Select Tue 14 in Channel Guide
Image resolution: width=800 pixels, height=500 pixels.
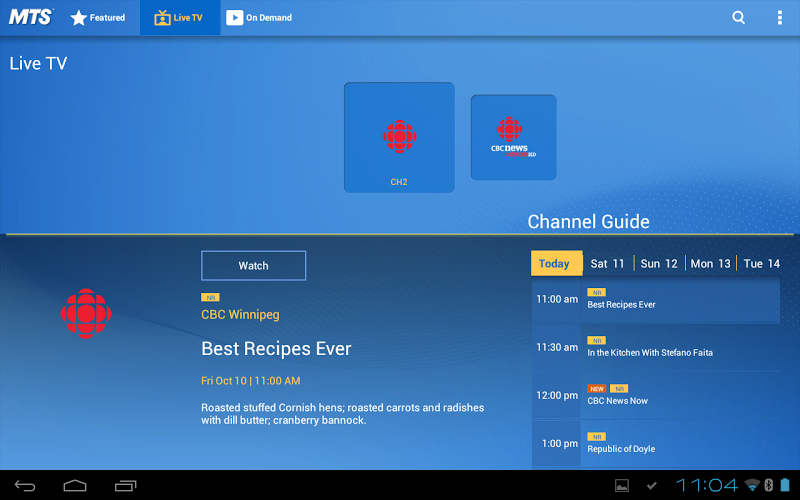click(761, 264)
